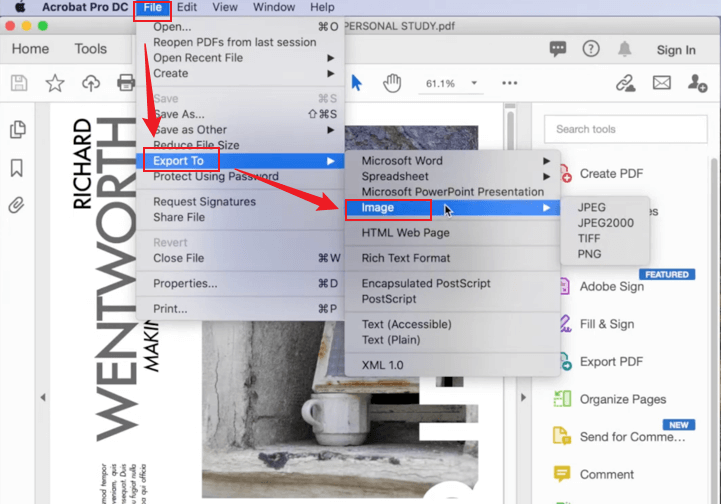Collapse left navigation pane arrow

pos(43,397)
